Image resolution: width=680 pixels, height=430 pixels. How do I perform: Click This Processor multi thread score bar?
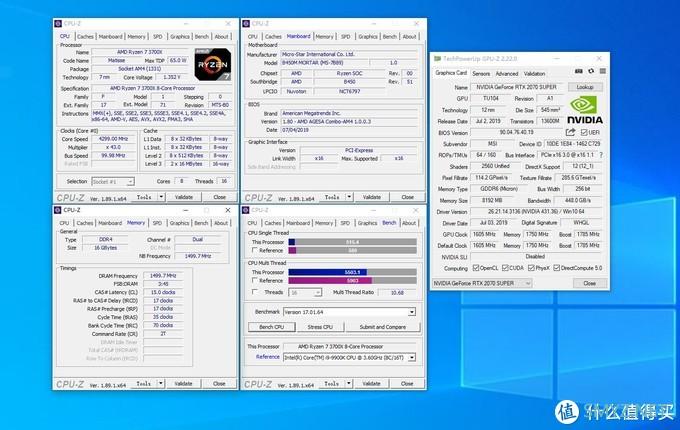(353, 272)
